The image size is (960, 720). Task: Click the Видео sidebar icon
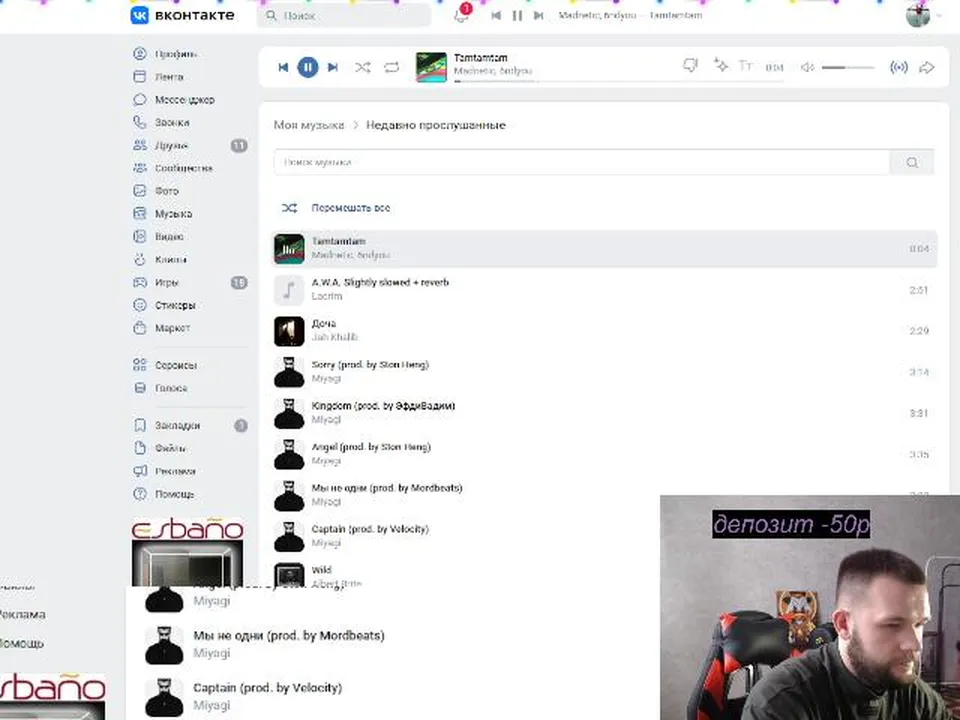pyautogui.click(x=140, y=236)
